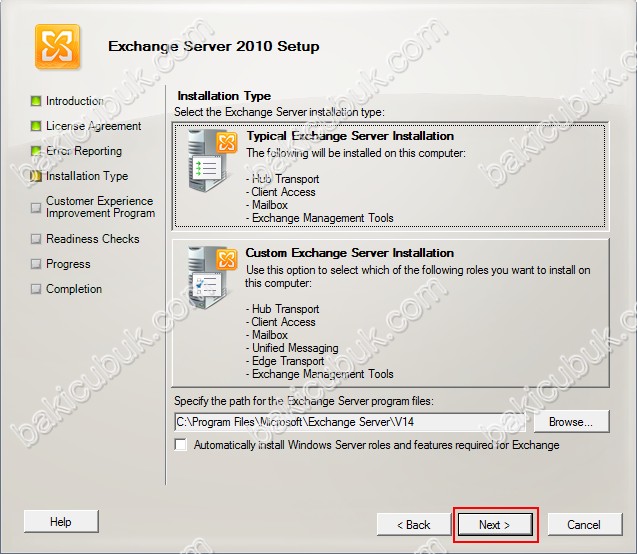This screenshot has width=637, height=554.
Task: Enable automatic install of Windows Server roles
Action: pos(181,444)
